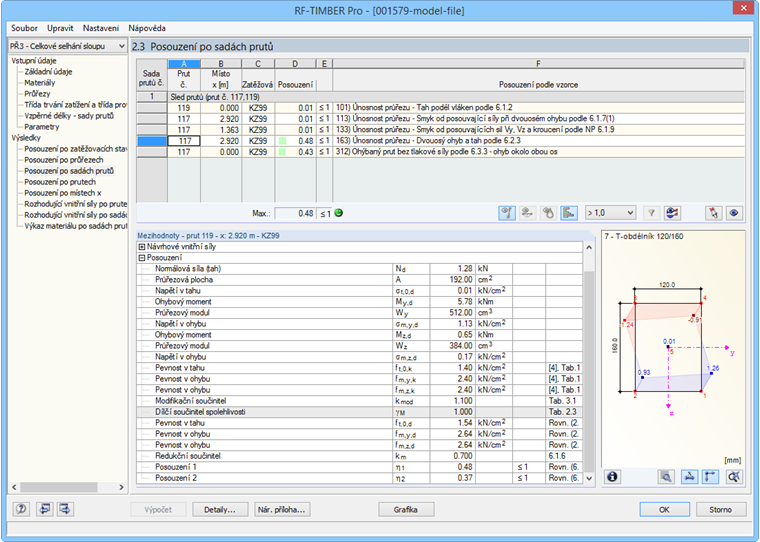The height and width of the screenshot is (542, 760).
Task: Click the eye view mode icon
Action: [x=735, y=213]
